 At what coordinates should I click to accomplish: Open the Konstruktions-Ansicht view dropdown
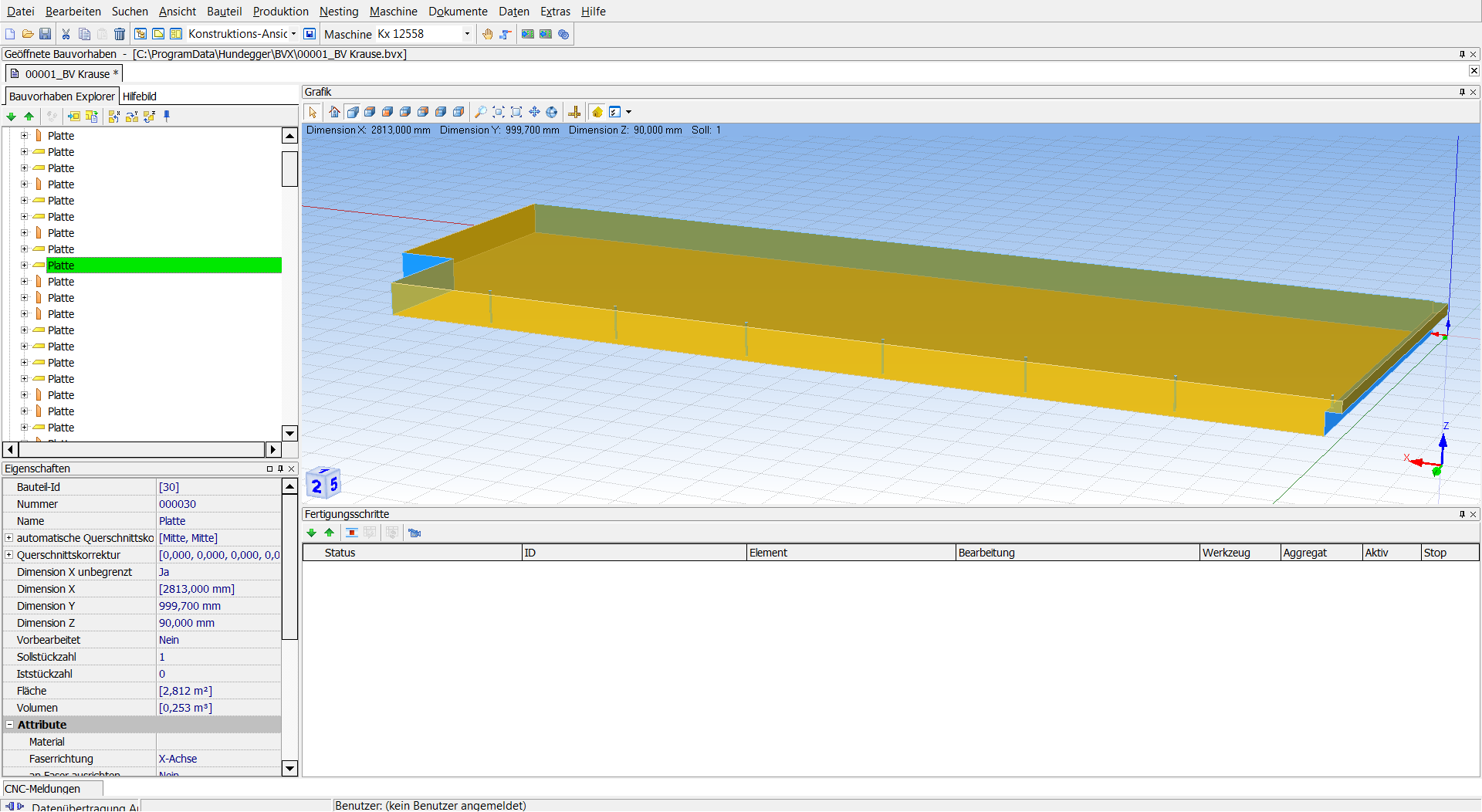(x=293, y=34)
